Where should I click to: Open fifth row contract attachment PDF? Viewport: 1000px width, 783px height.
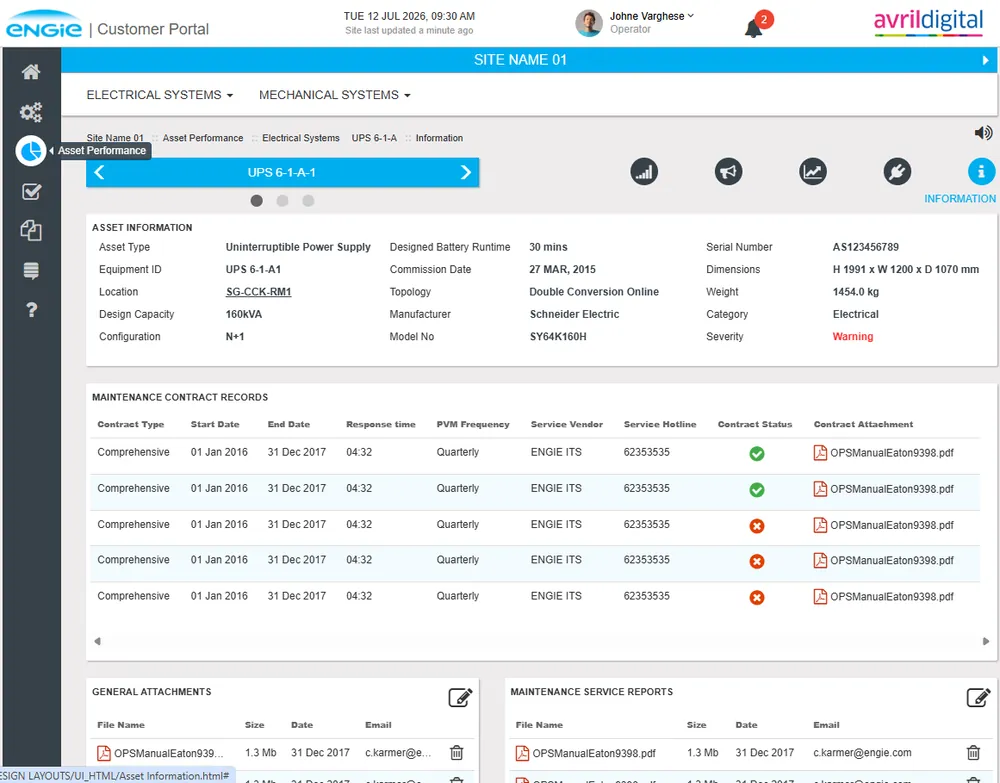[x=883, y=597]
